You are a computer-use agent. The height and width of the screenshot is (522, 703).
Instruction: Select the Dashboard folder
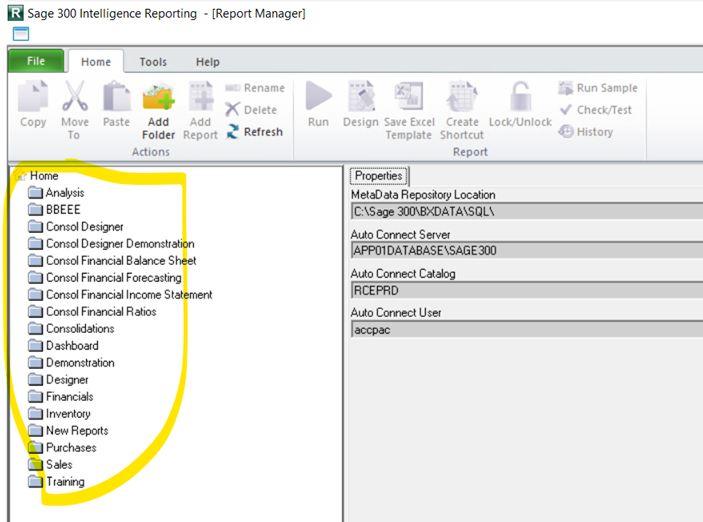[63, 346]
